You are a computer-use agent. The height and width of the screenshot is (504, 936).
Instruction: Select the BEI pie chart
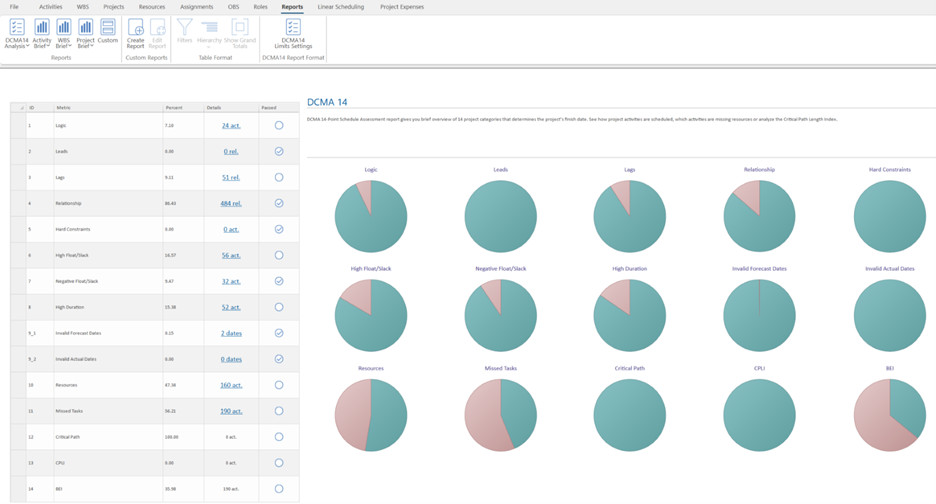click(889, 415)
